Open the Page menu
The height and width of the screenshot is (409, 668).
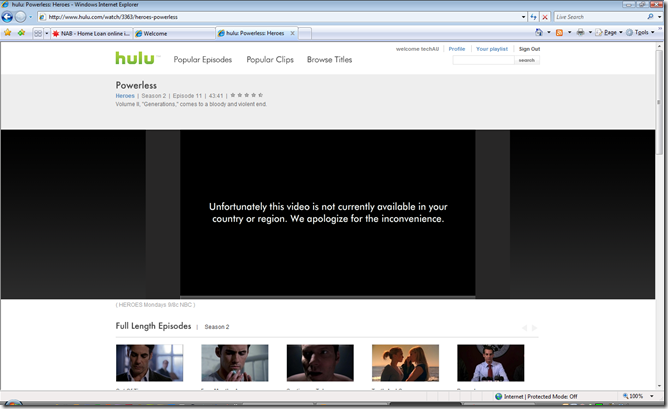[x=609, y=32]
